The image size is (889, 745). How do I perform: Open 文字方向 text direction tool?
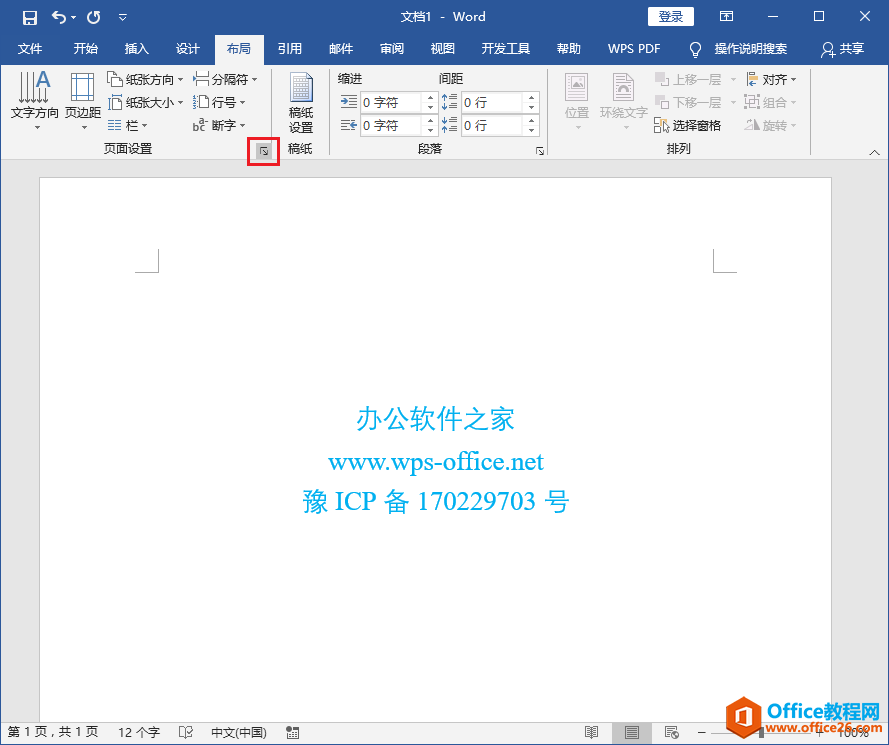click(35, 100)
